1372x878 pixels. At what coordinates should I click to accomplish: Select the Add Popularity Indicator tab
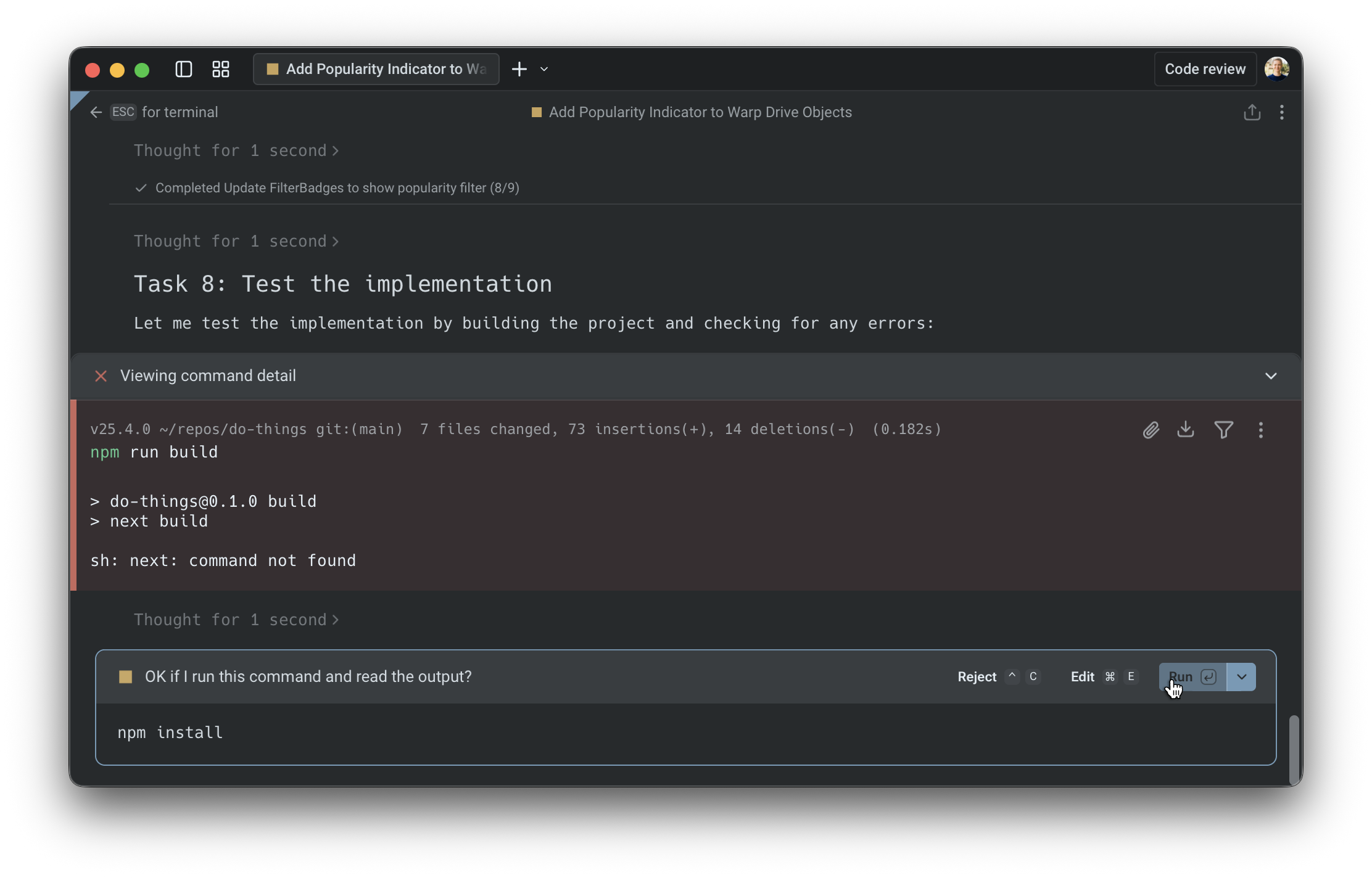click(376, 69)
